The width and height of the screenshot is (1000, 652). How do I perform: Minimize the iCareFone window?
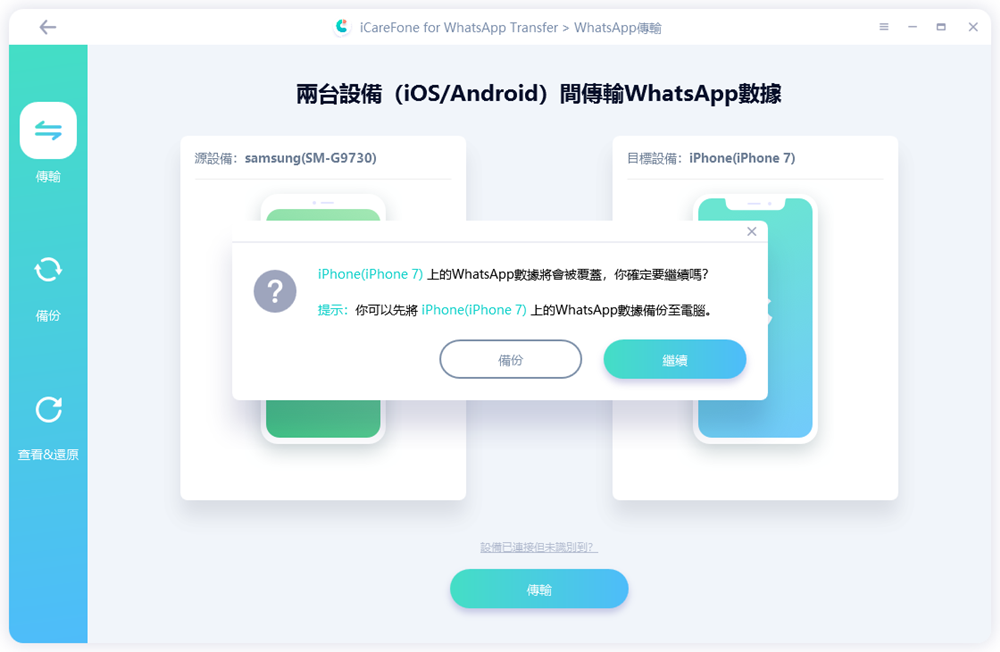[913, 27]
